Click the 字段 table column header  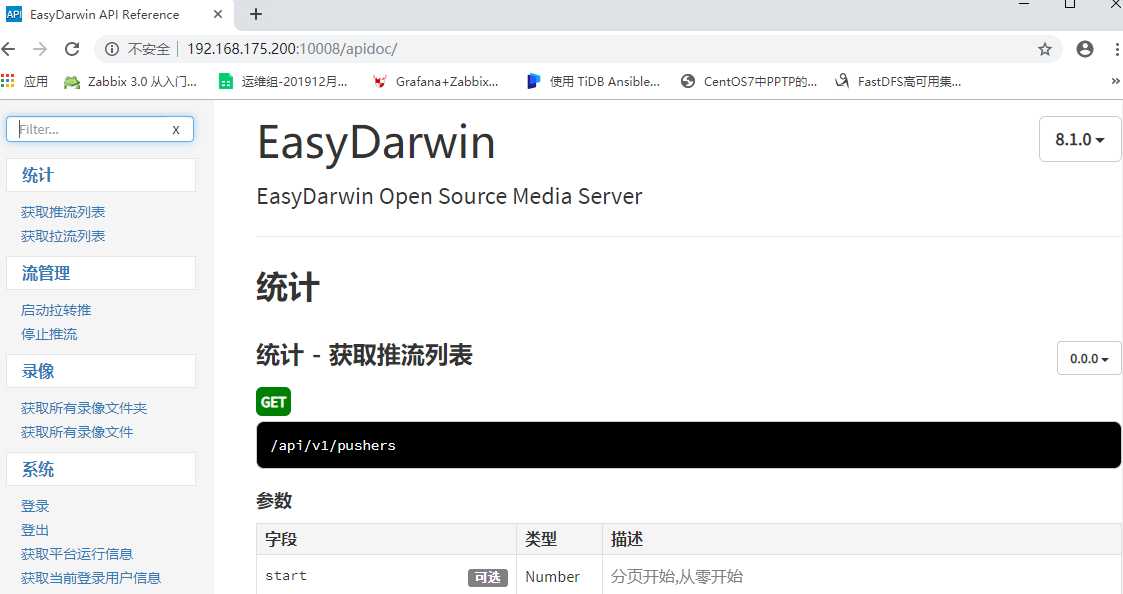point(387,539)
